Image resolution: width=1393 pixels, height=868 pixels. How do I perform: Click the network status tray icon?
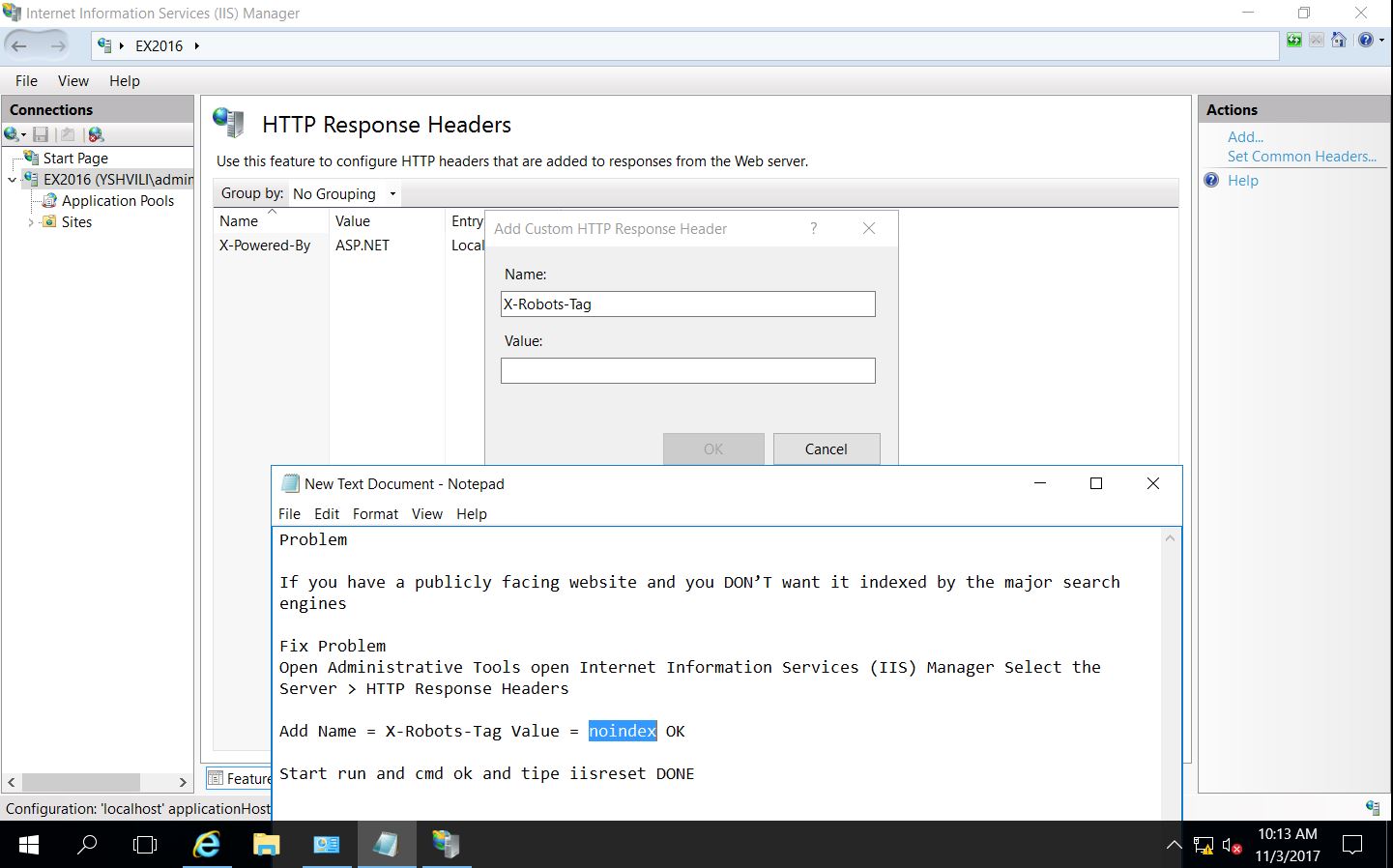1204,846
